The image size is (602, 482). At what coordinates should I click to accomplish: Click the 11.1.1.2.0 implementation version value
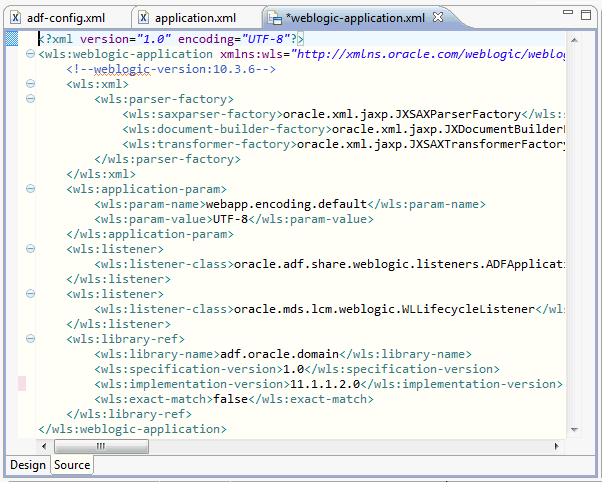pos(325,384)
